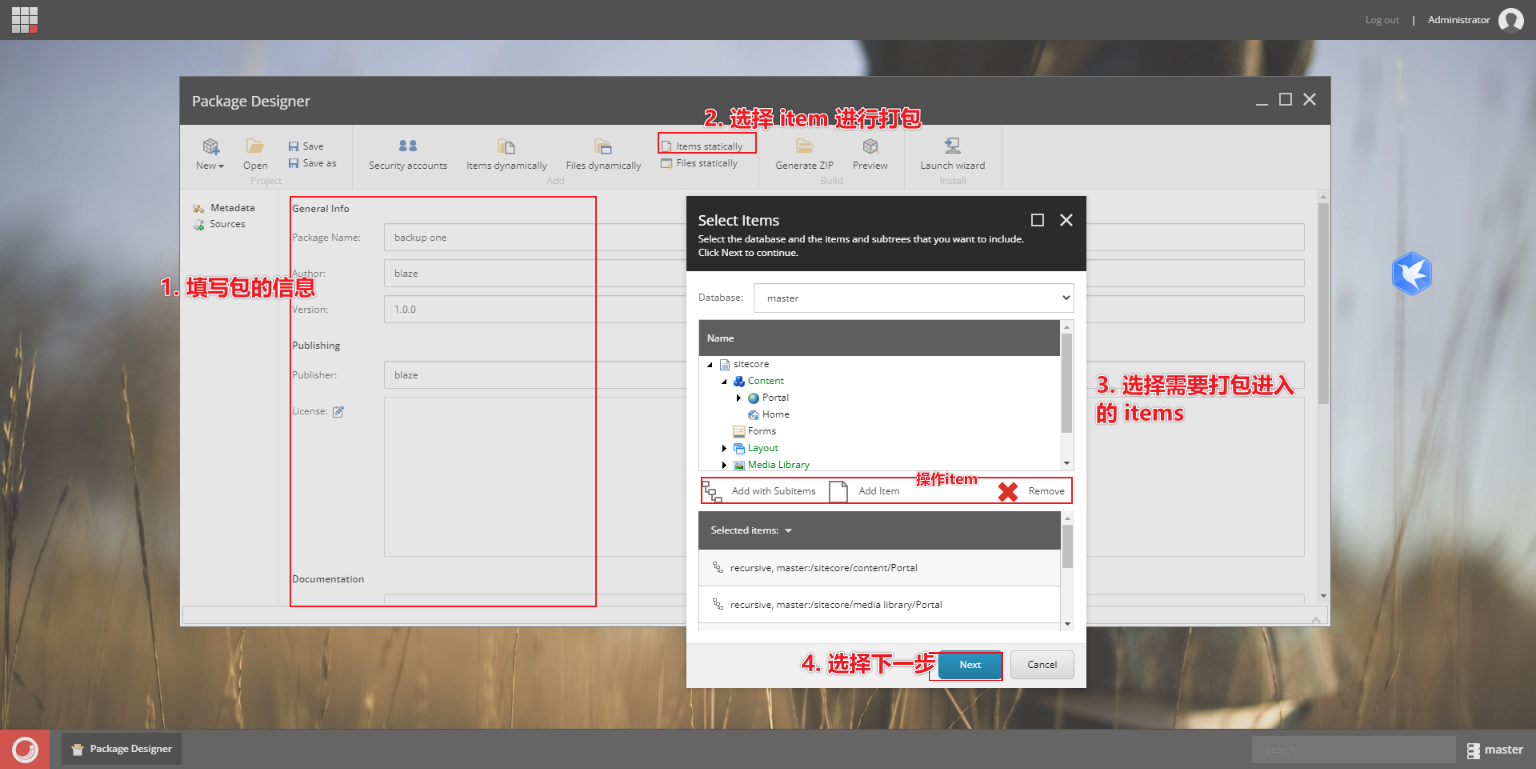Image resolution: width=1536 pixels, height=769 pixels.
Task: Click the Cancel button
Action: coord(1042,665)
